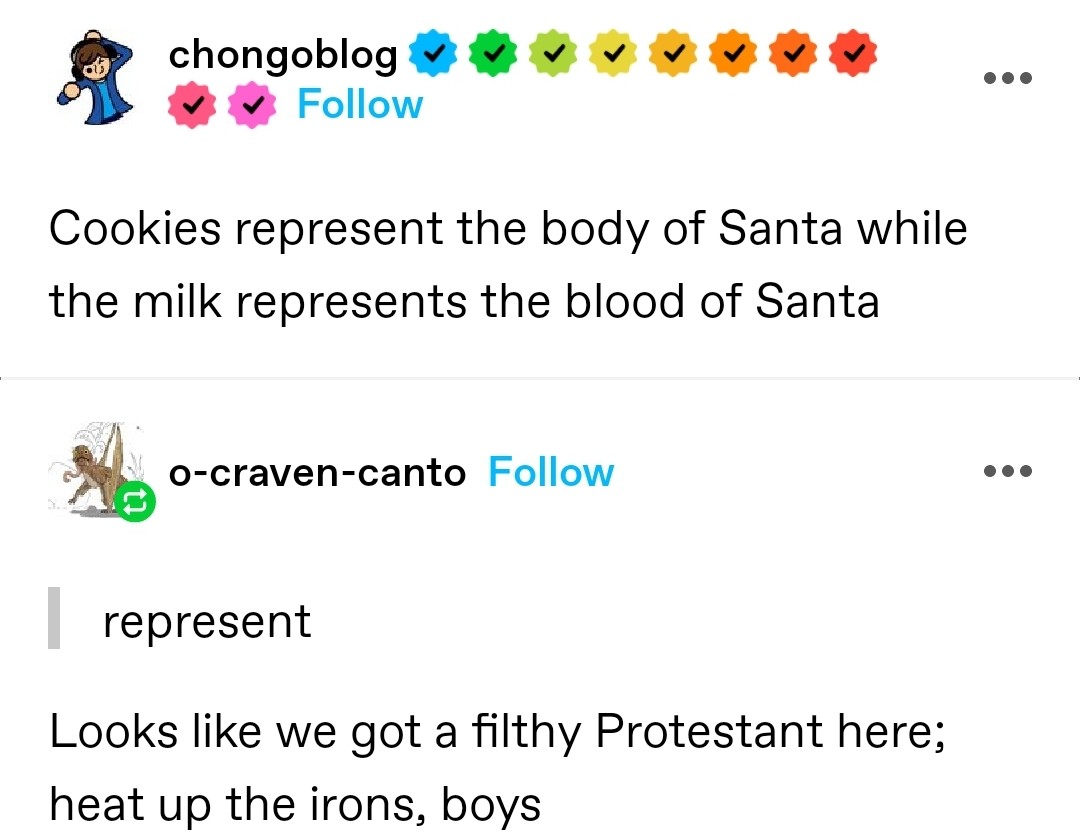Open o-craven-canto post options menu
The width and height of the screenshot is (1080, 840).
click(x=1007, y=471)
